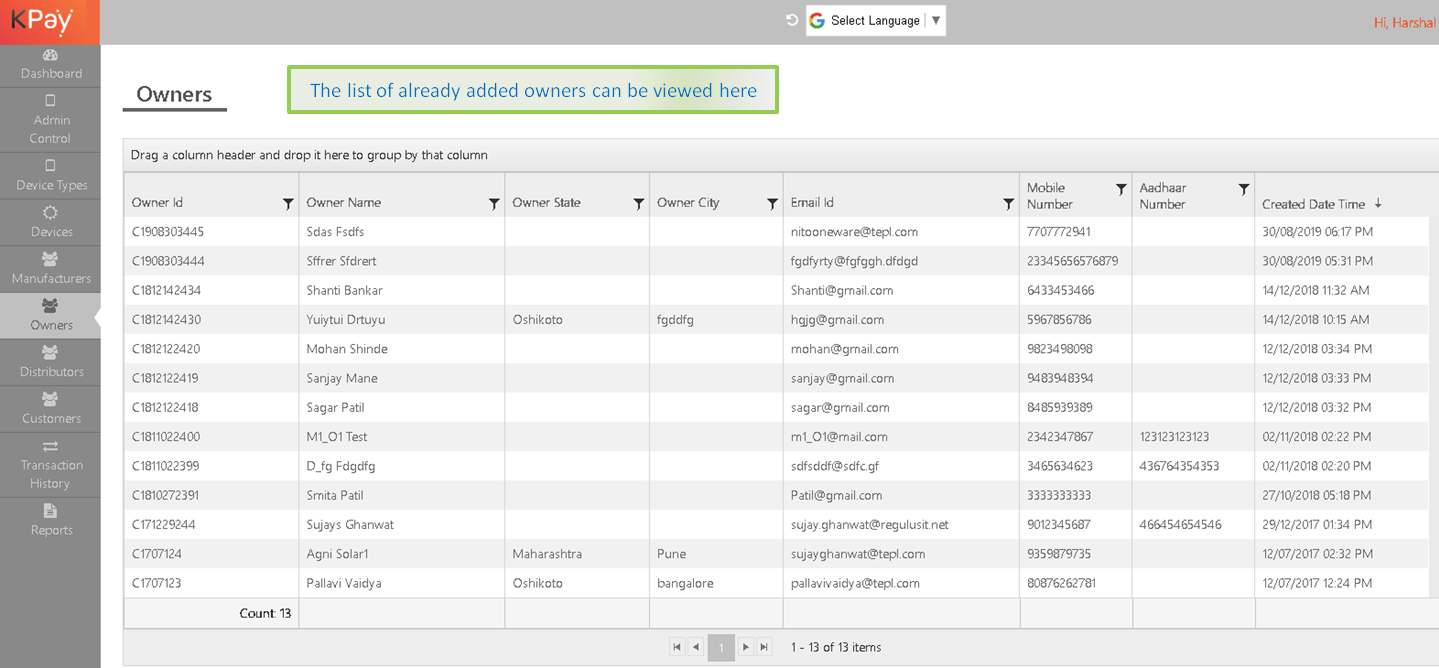Select page 1 in the pager

pos(721,647)
